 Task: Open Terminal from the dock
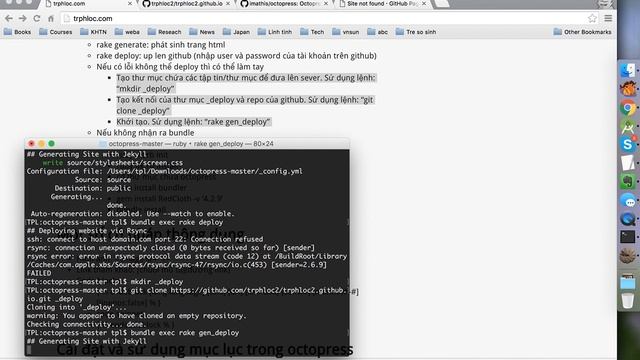[x=628, y=237]
